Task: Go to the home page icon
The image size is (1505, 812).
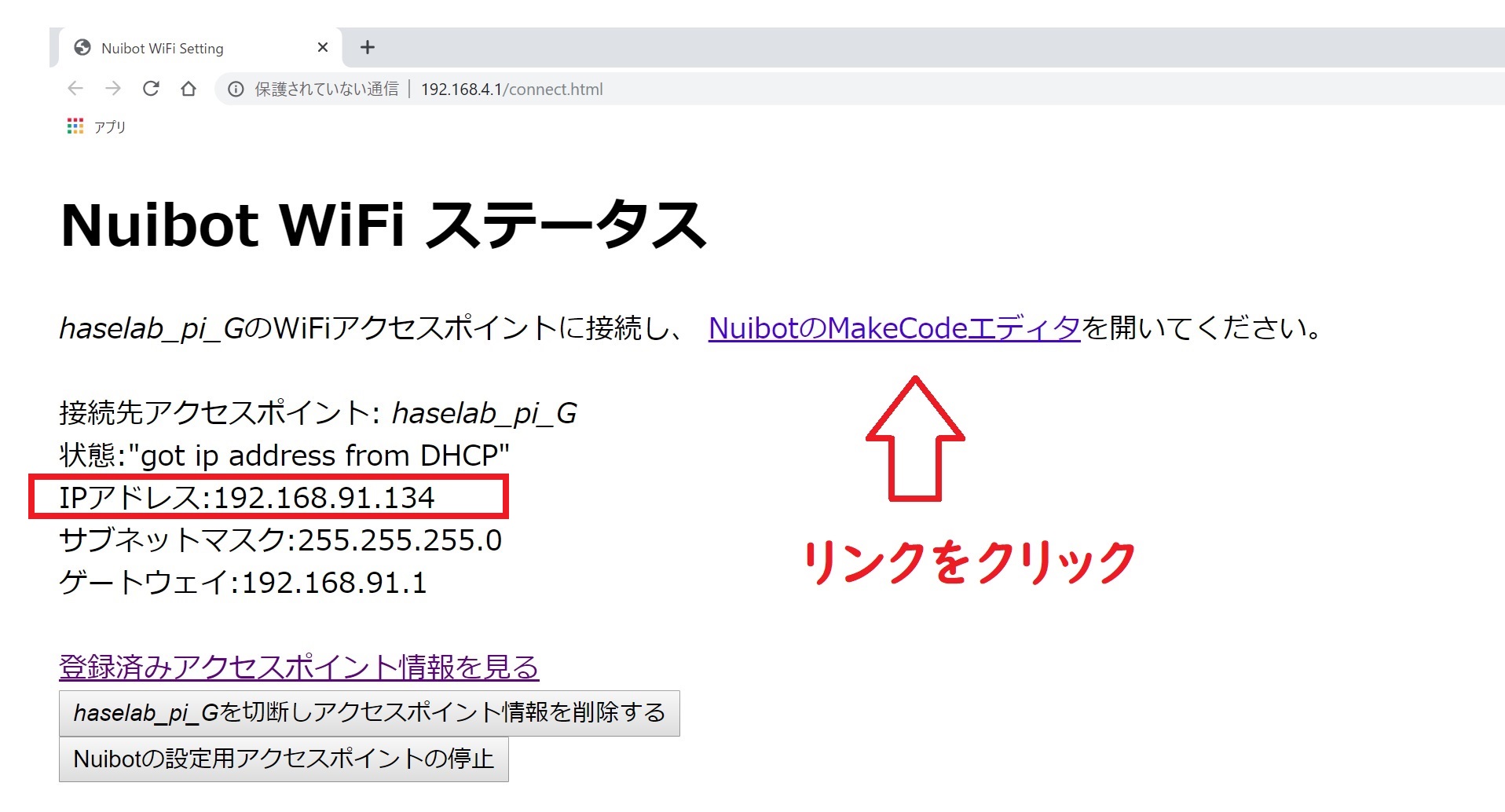Action: pyautogui.click(x=189, y=89)
